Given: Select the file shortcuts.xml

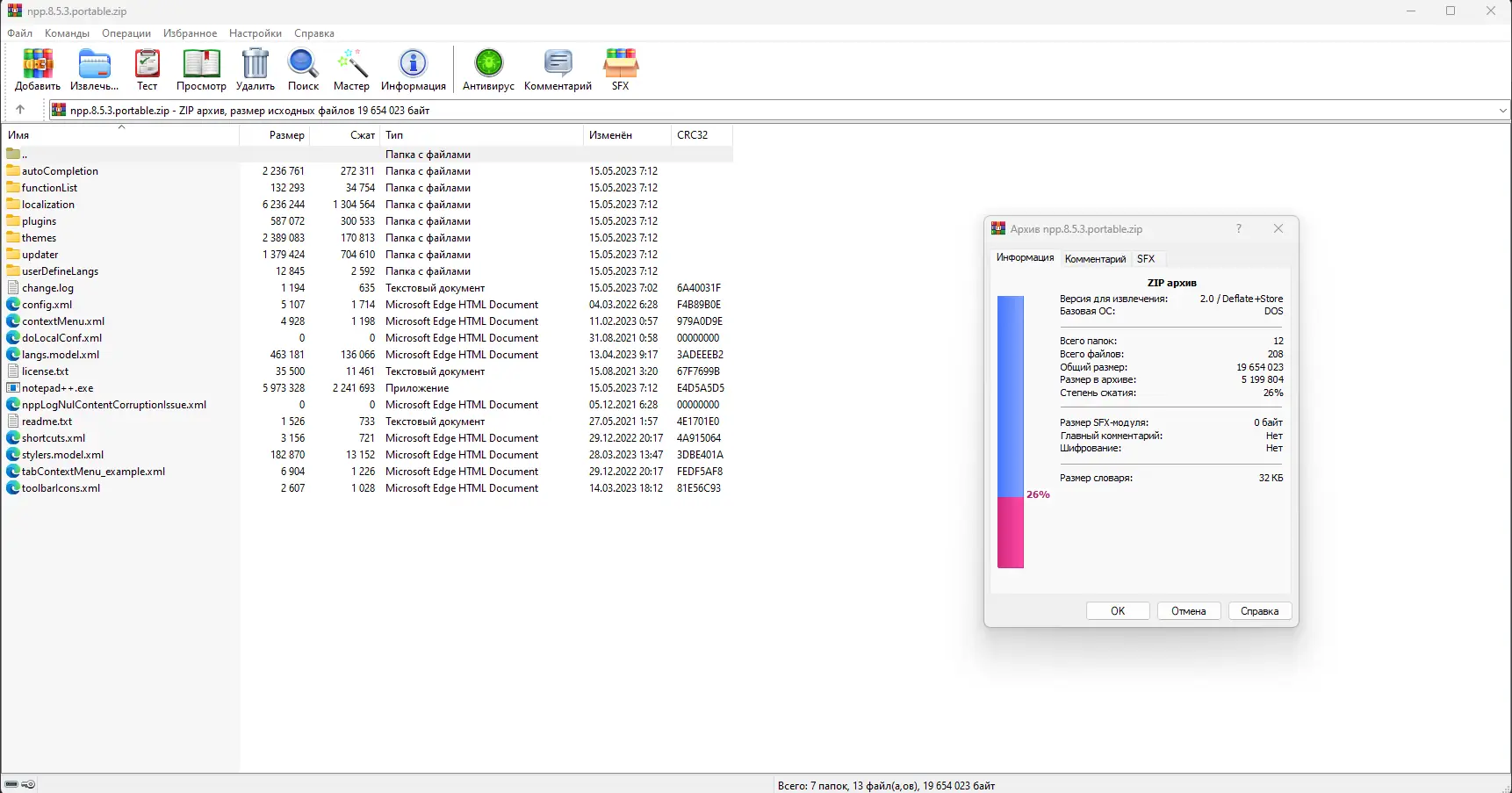Looking at the screenshot, I should pos(54,438).
